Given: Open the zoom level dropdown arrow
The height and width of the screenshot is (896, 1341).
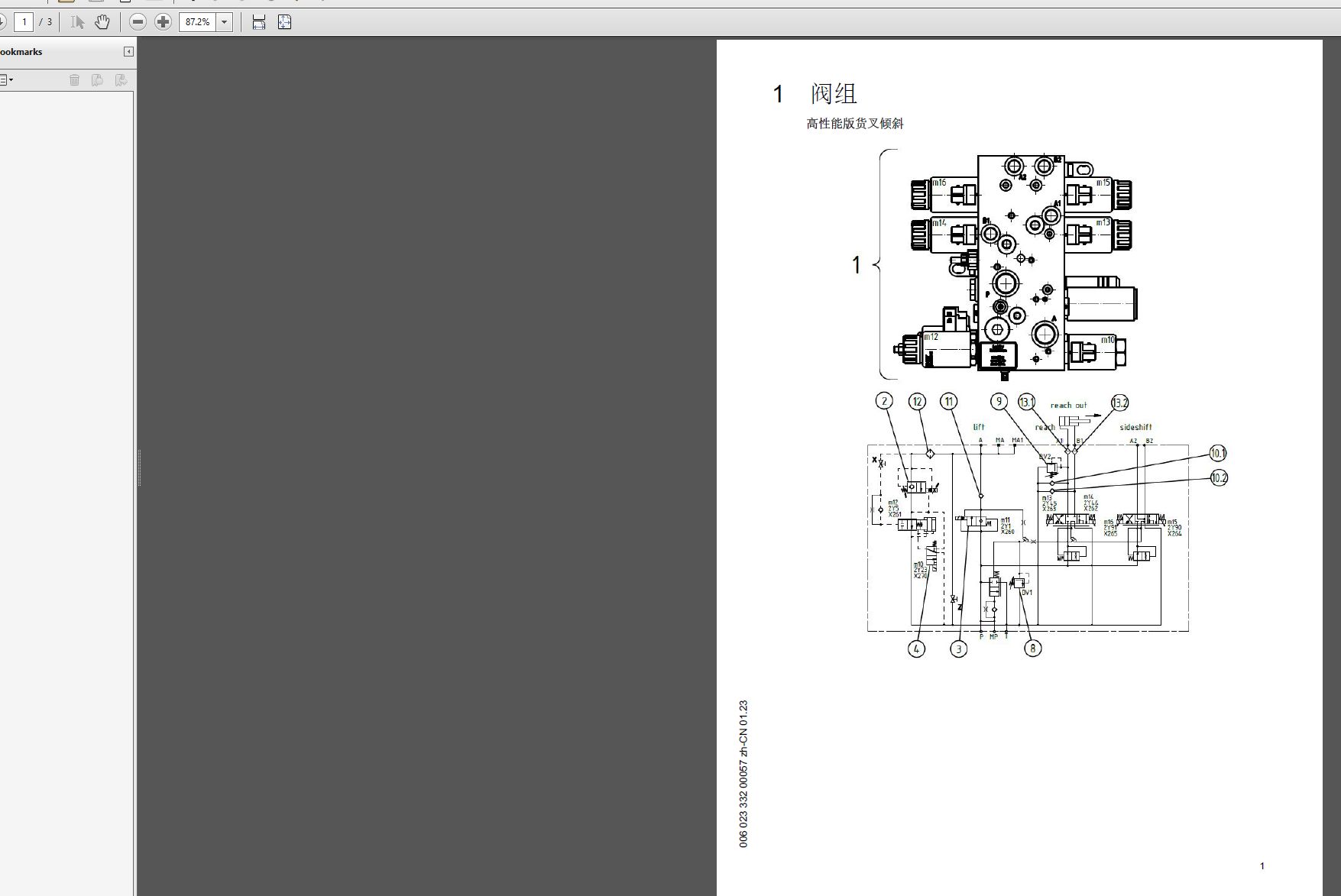Looking at the screenshot, I should tap(225, 22).
